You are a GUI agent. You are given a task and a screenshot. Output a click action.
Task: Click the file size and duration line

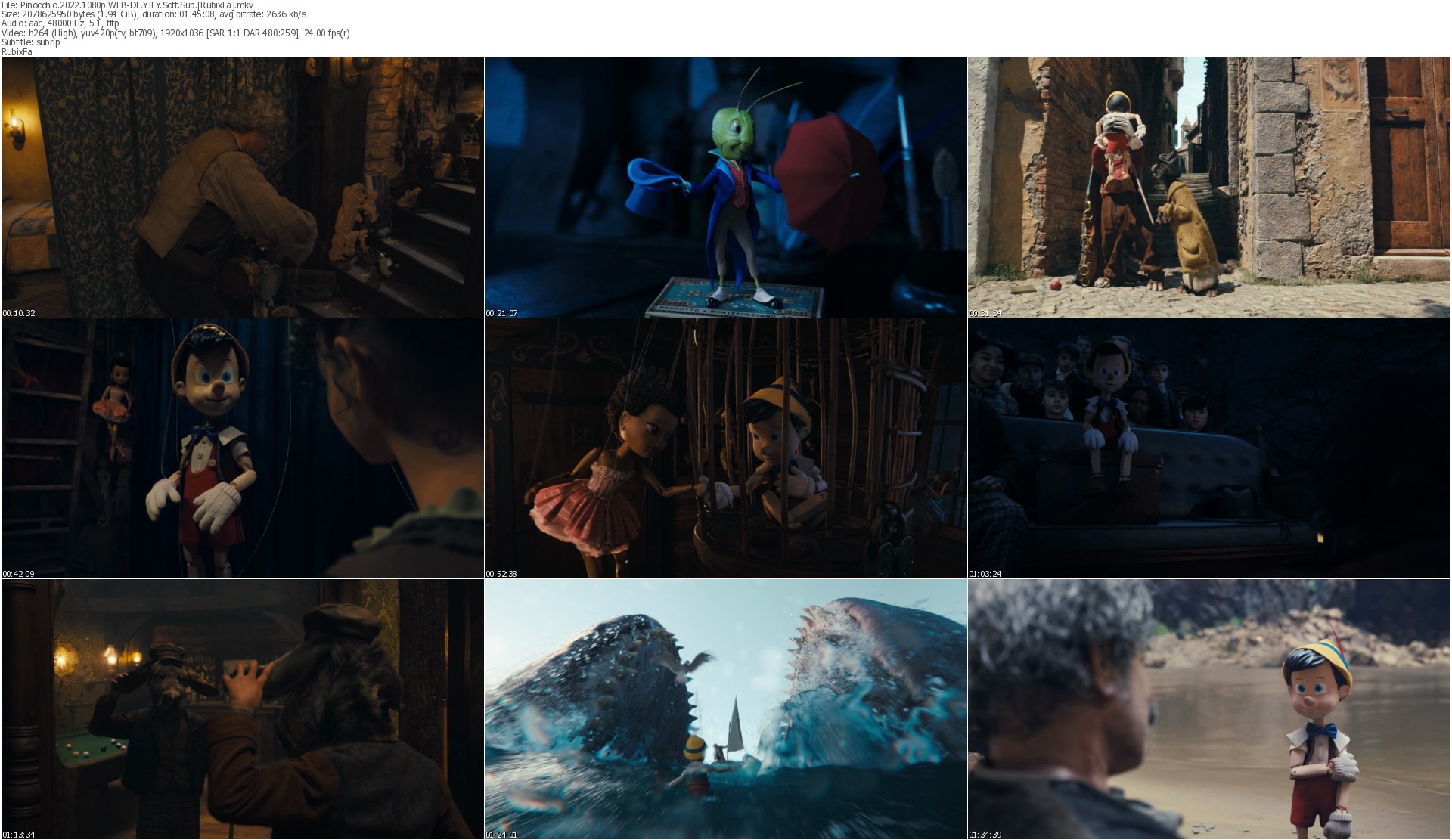click(154, 14)
